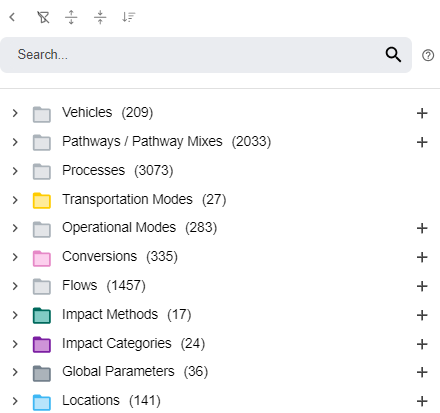Expand the Processes chevron
Image resolution: width=440 pixels, height=413 pixels.
coord(15,171)
